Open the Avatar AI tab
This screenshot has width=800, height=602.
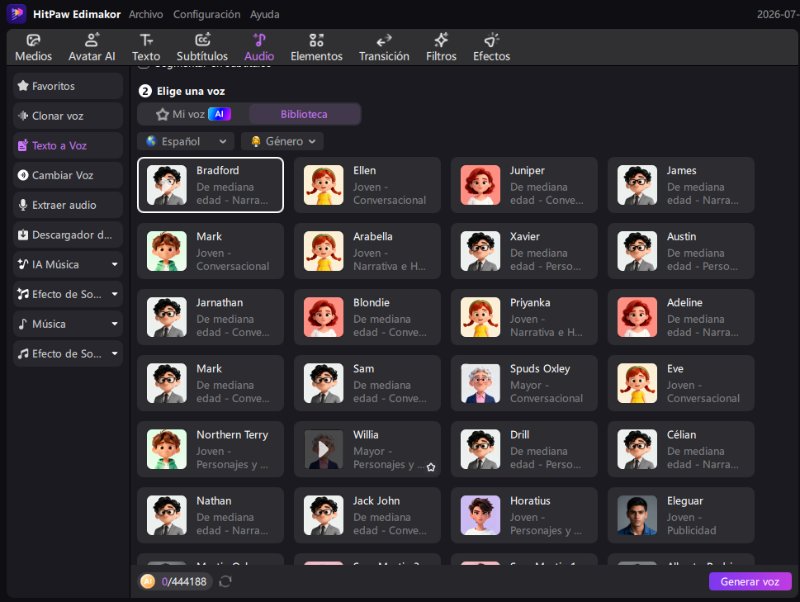pos(92,47)
